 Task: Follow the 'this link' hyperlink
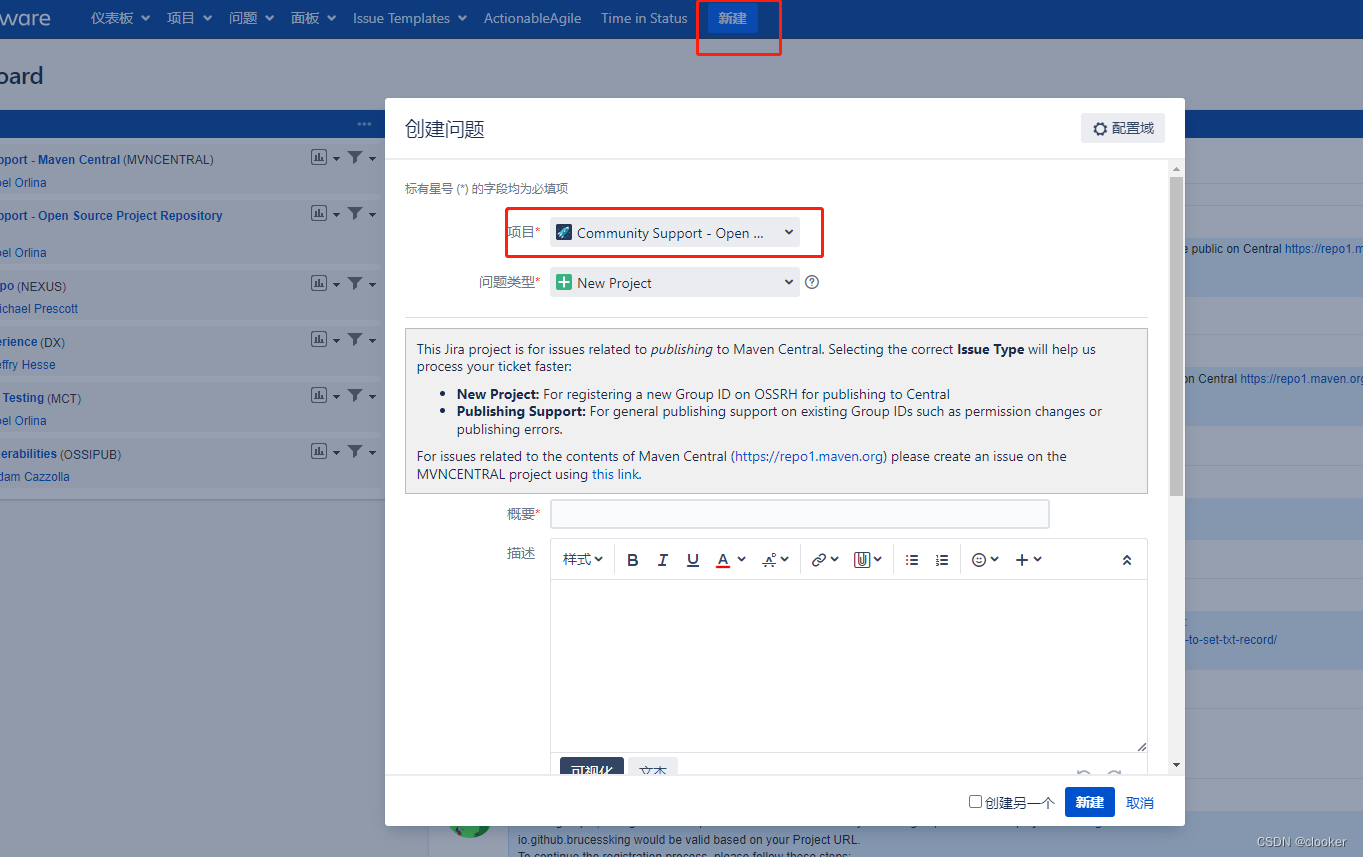[x=615, y=474]
